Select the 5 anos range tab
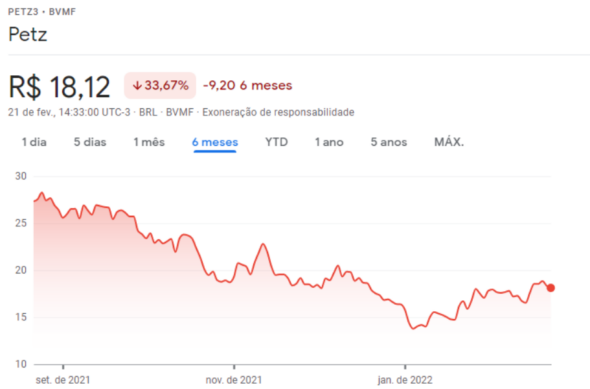Viewport: 590px width, 389px height. (389, 142)
